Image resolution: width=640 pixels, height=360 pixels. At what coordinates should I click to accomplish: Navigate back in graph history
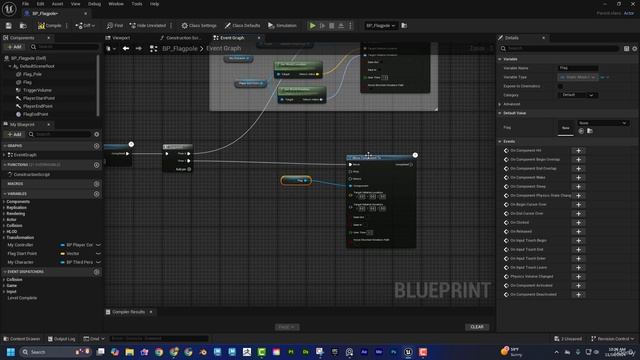[126, 49]
